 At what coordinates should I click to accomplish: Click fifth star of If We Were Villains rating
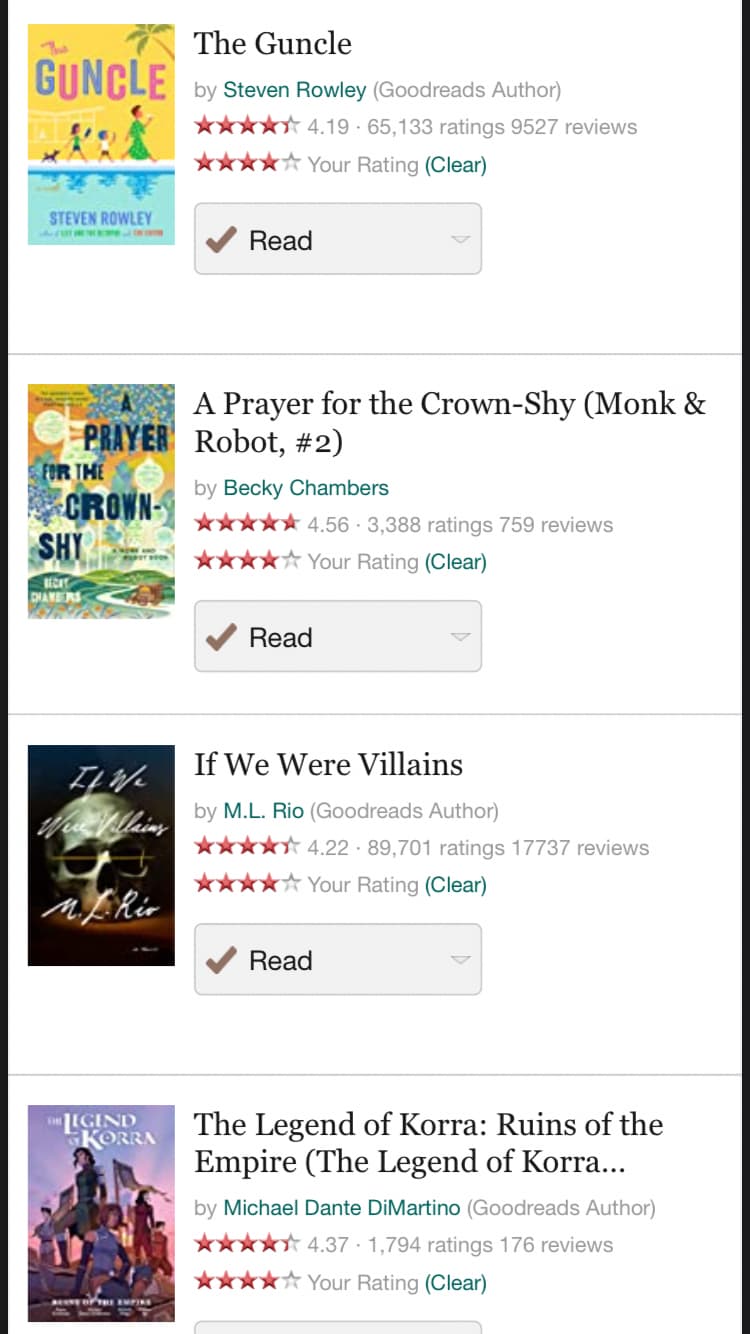(290, 884)
